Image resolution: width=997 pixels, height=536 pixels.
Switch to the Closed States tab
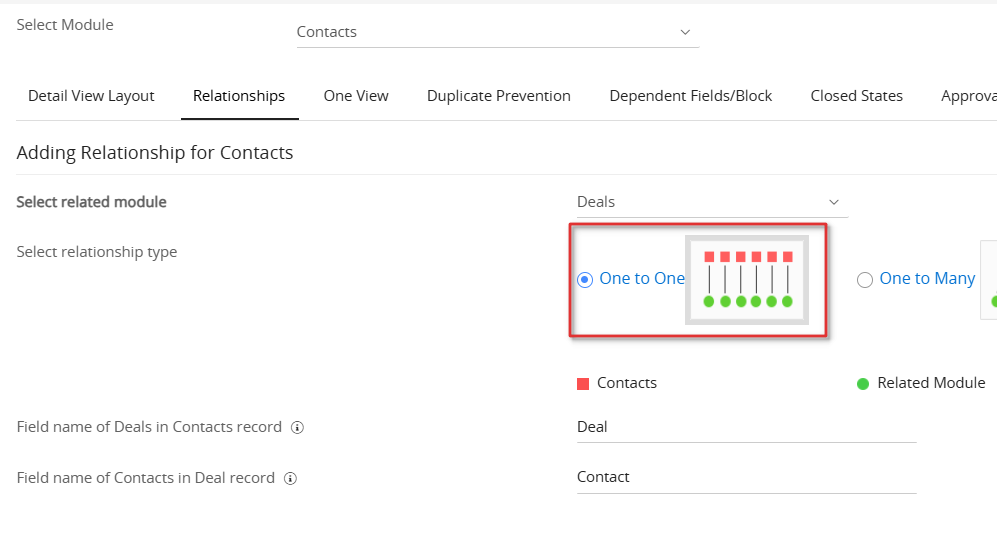pos(857,96)
